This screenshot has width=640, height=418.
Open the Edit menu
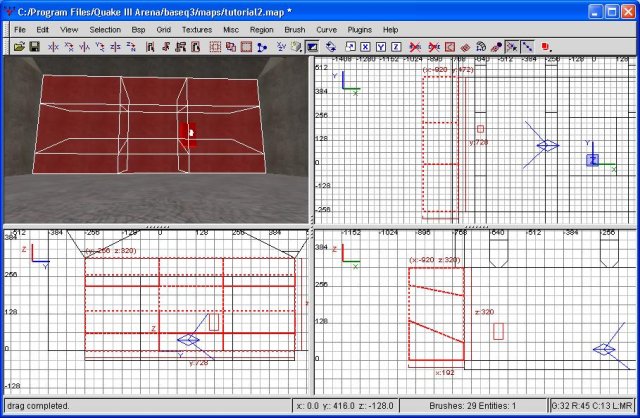pos(42,30)
